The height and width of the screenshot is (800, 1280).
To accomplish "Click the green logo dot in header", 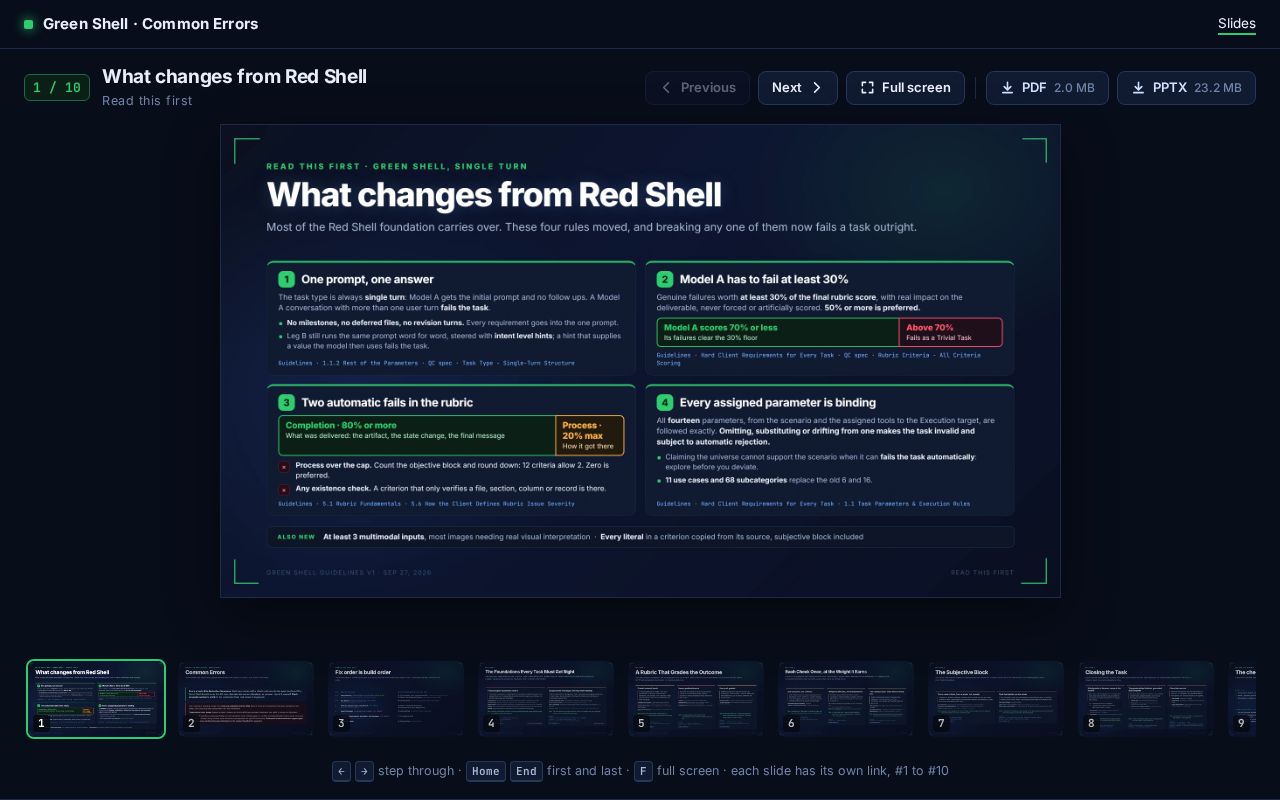I will click(x=29, y=24).
